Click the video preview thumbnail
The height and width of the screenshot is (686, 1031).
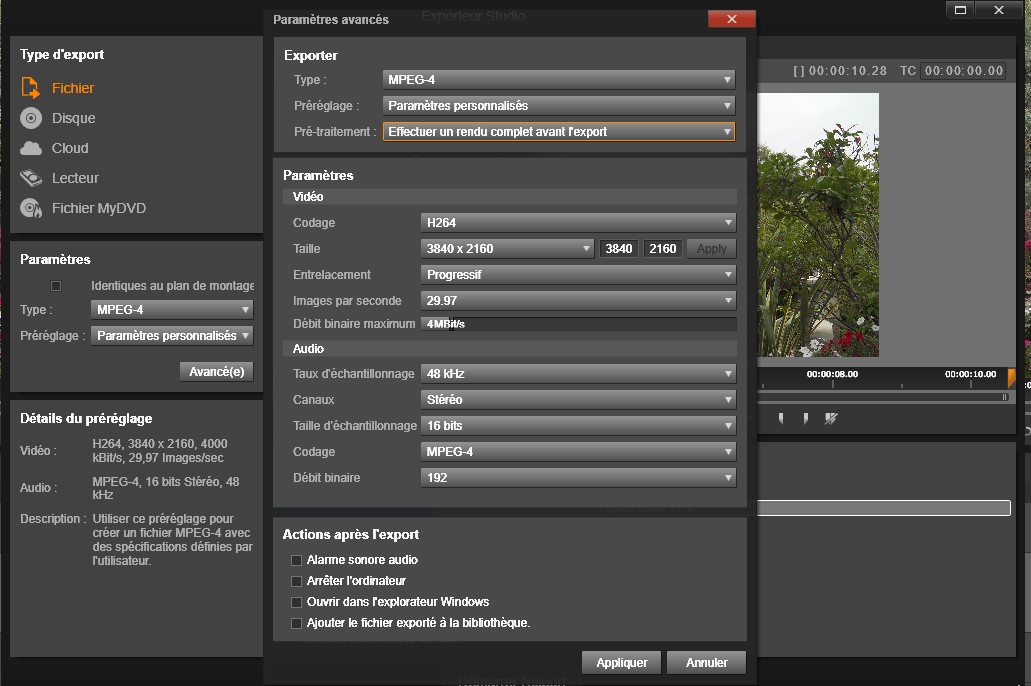(818, 225)
